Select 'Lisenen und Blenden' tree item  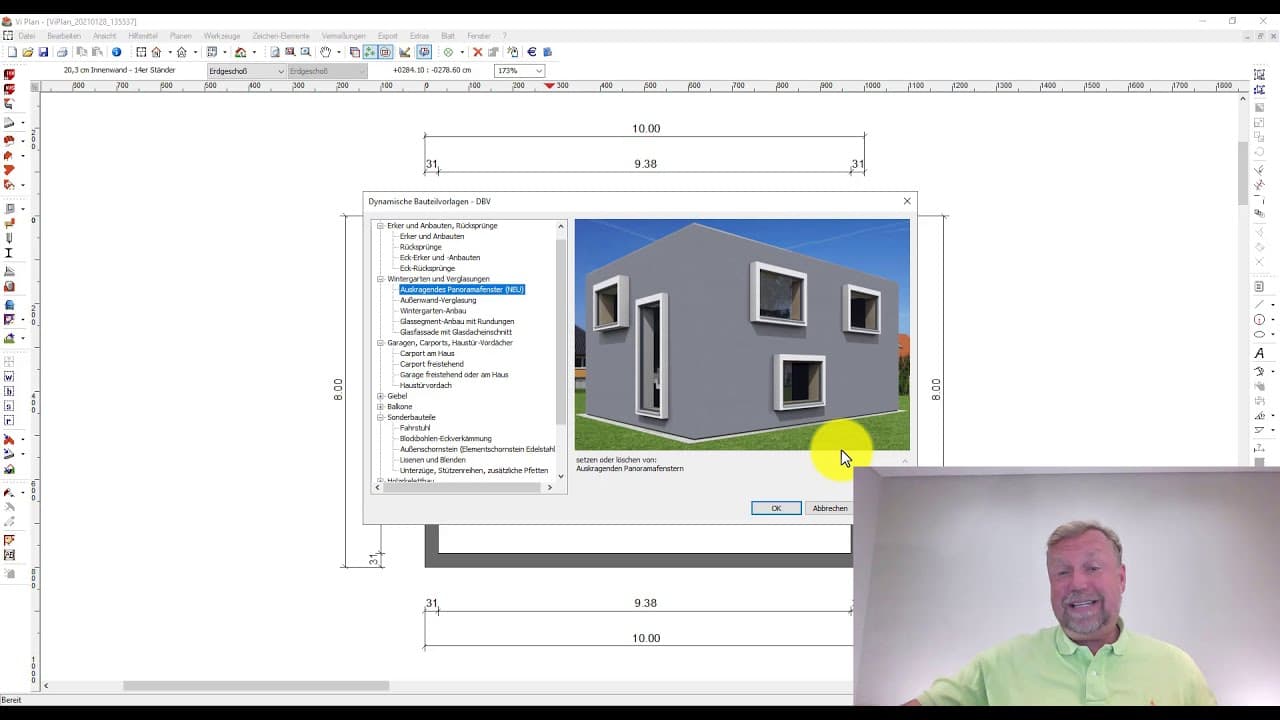[x=433, y=460]
